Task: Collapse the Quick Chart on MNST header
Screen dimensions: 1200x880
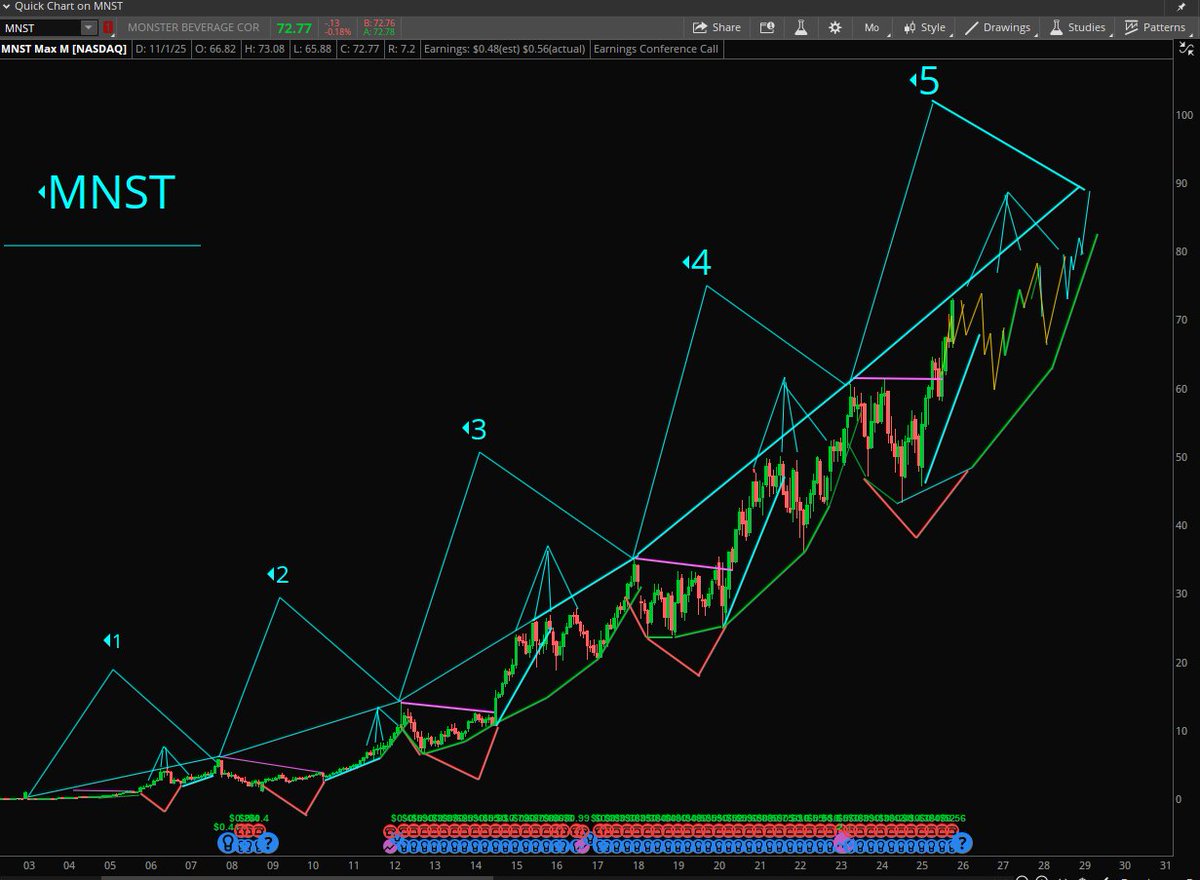Action: pos(7,6)
